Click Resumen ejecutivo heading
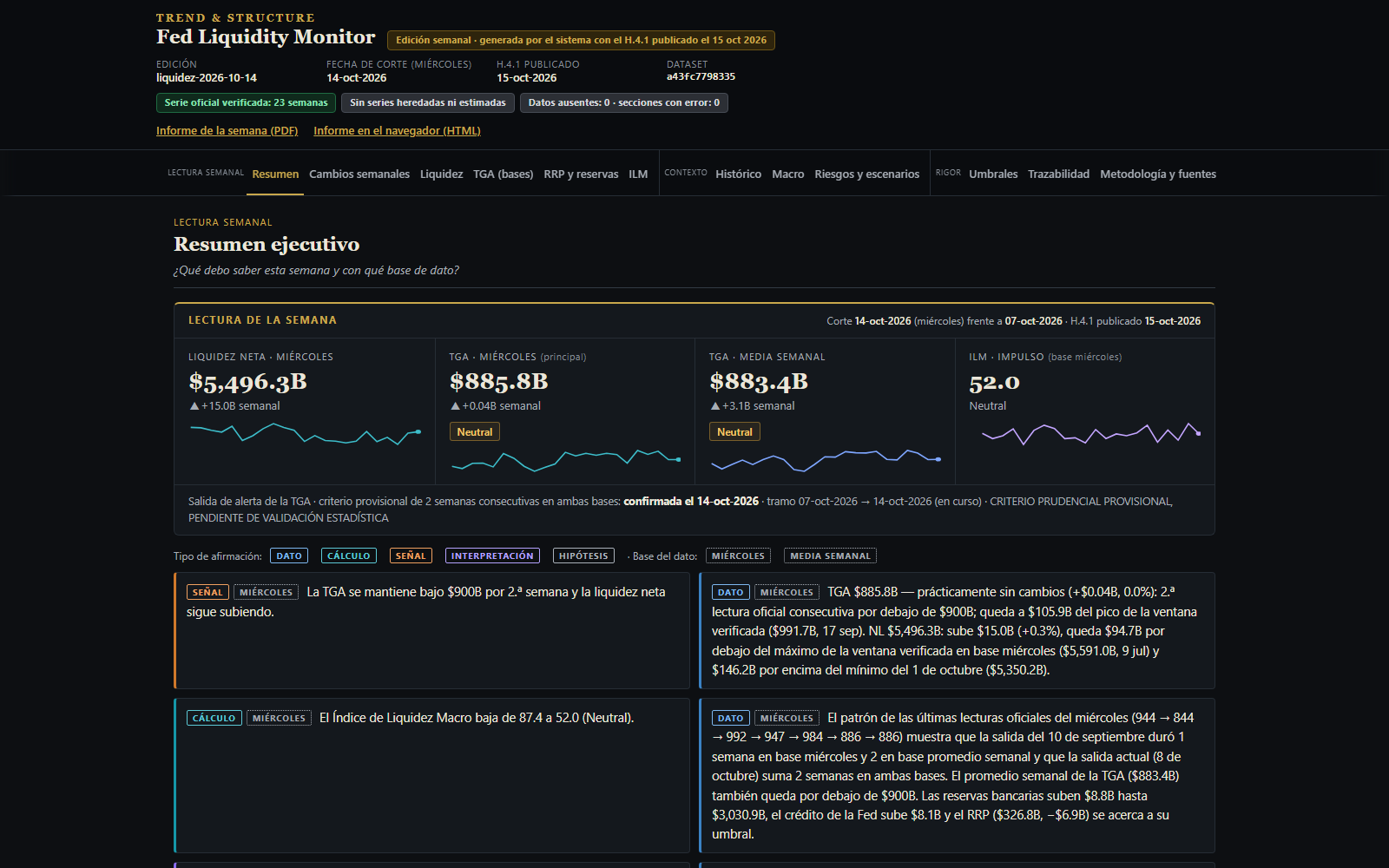The height and width of the screenshot is (868, 1389). [x=267, y=245]
